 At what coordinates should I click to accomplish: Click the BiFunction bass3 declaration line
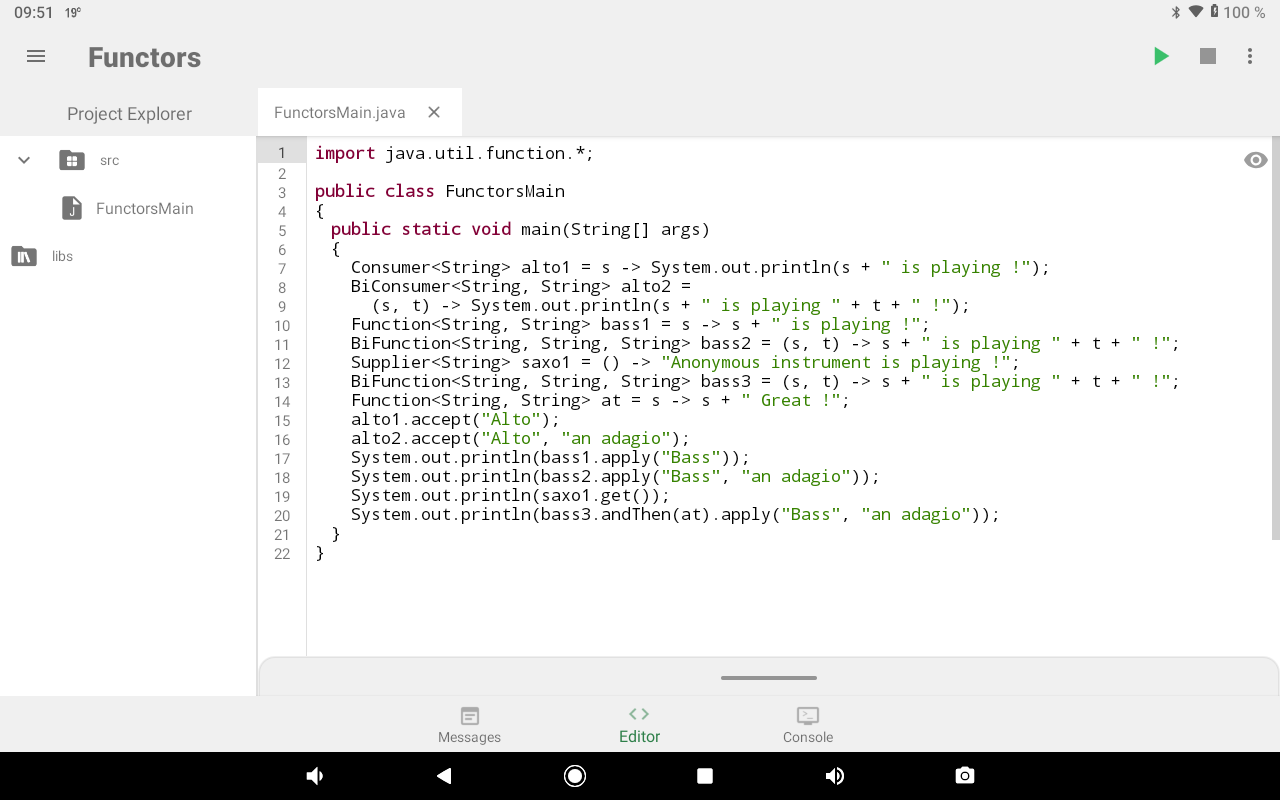click(765, 381)
